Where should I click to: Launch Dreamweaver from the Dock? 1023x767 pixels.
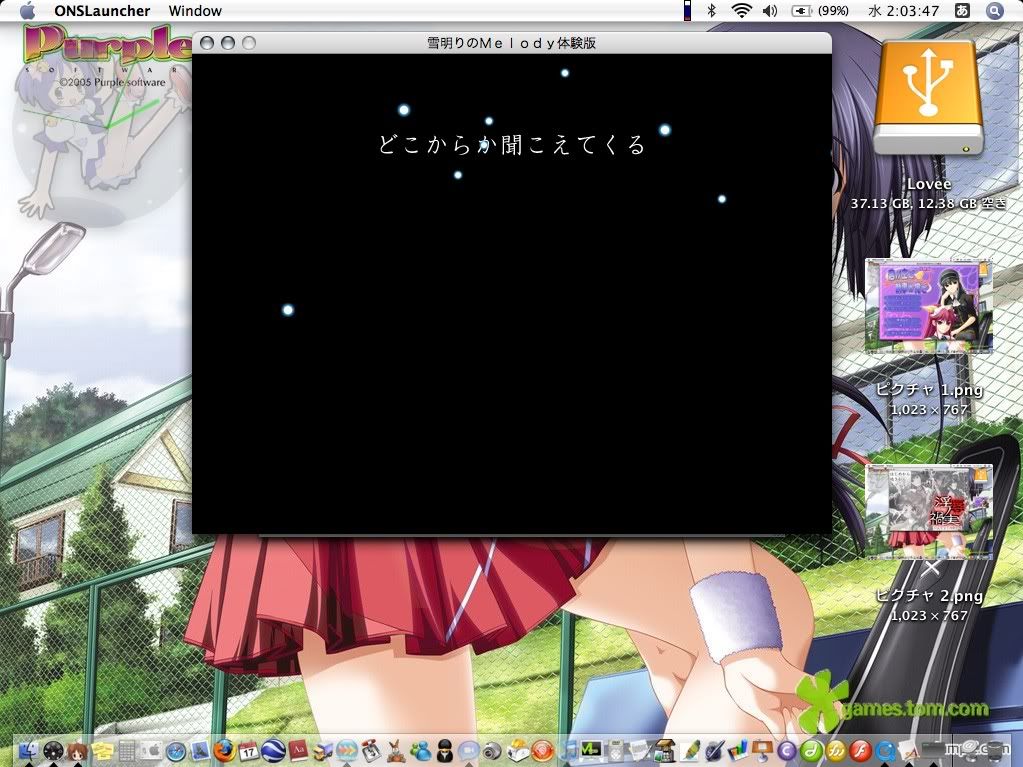coord(812,751)
